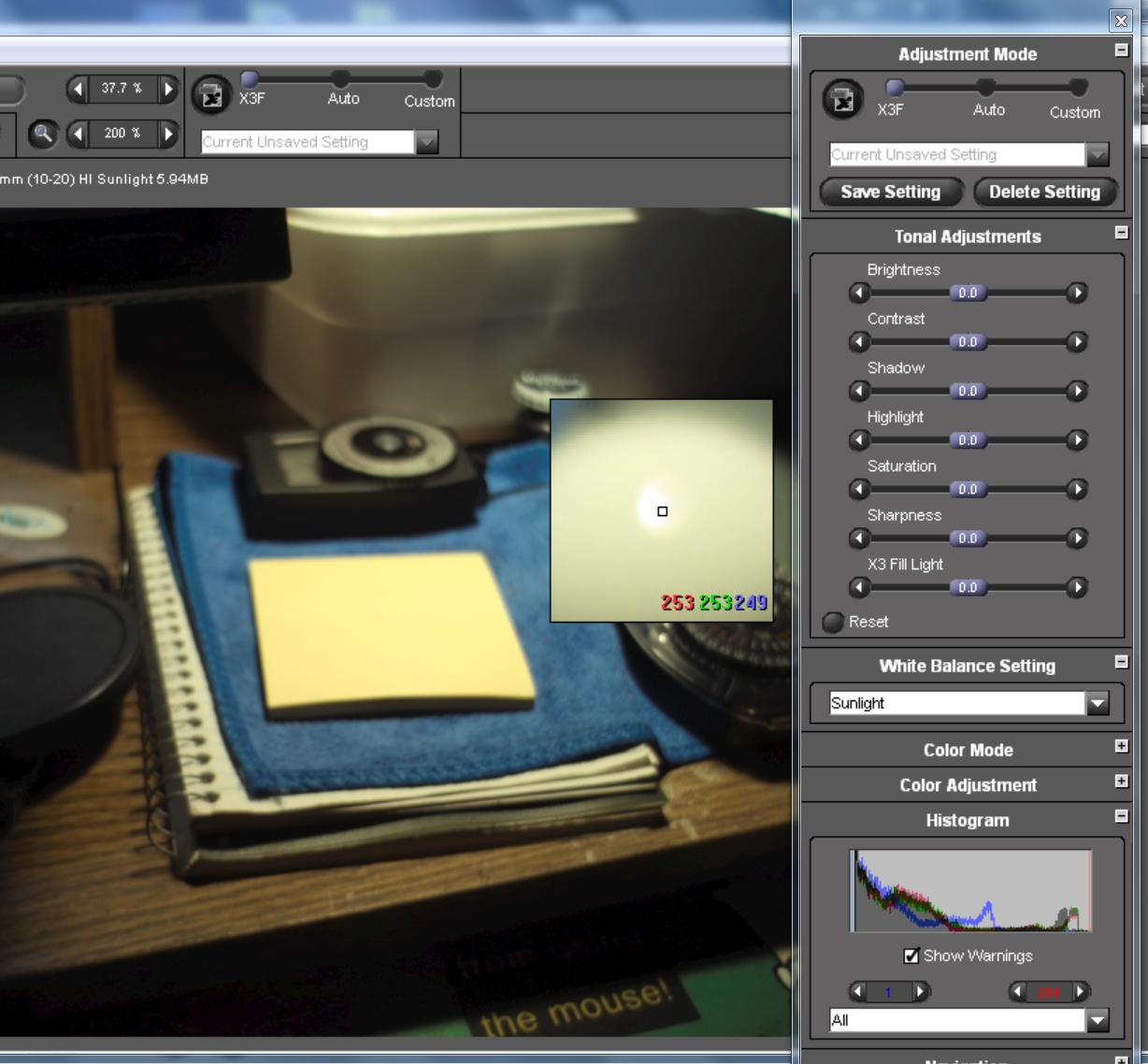
Task: Decrease the 37.7 % zoom value
Action: coord(79,89)
